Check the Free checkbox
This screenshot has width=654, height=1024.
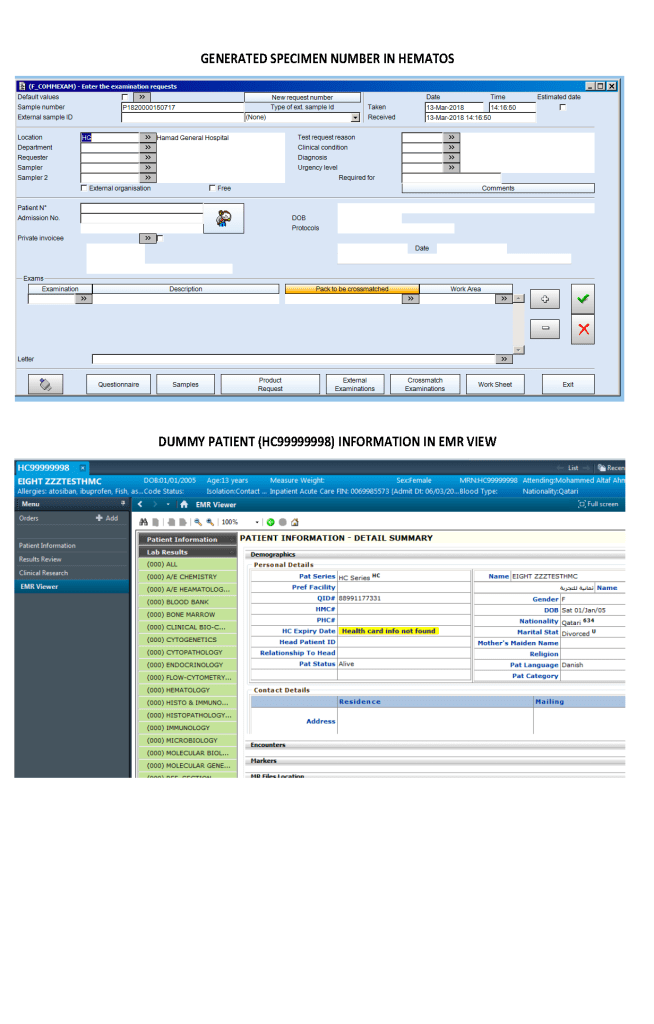212,188
